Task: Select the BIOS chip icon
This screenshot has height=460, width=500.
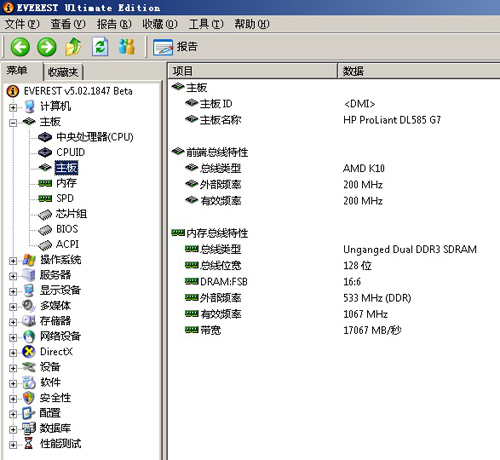Action: point(45,230)
